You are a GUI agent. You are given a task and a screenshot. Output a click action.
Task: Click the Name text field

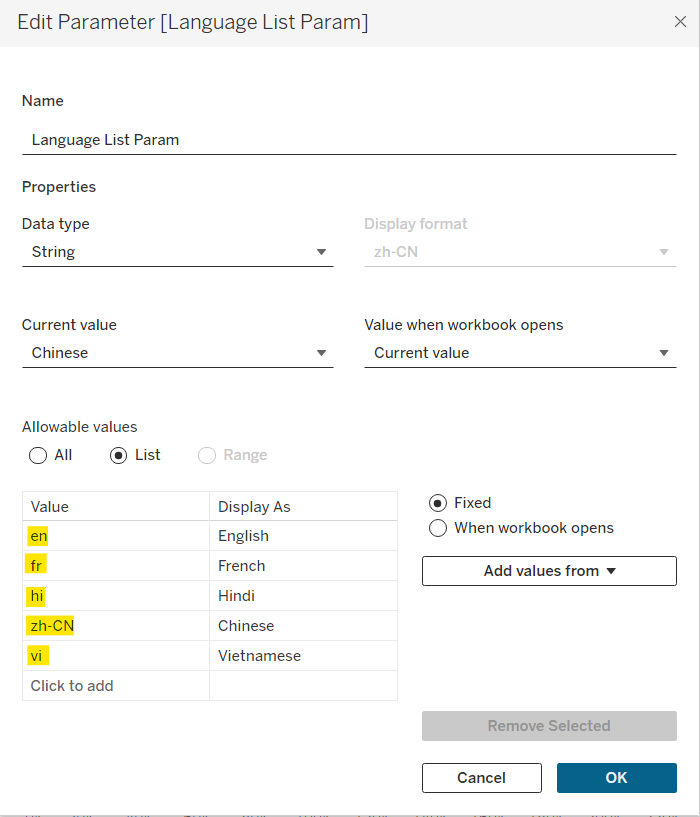click(348, 140)
